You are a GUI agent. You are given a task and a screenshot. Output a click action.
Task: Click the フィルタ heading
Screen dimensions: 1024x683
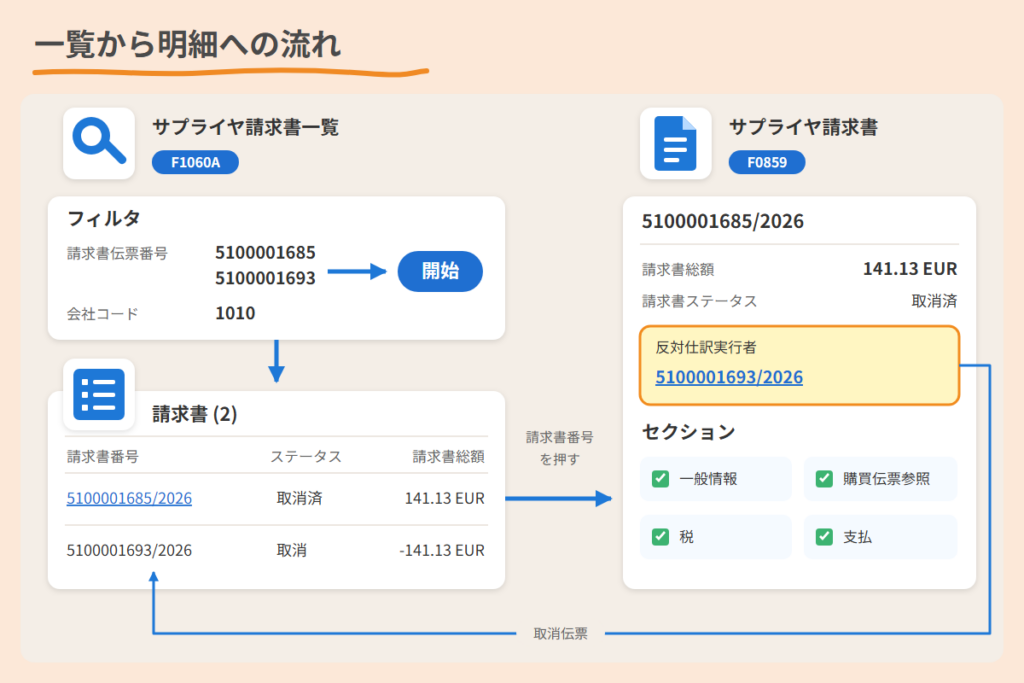point(104,218)
